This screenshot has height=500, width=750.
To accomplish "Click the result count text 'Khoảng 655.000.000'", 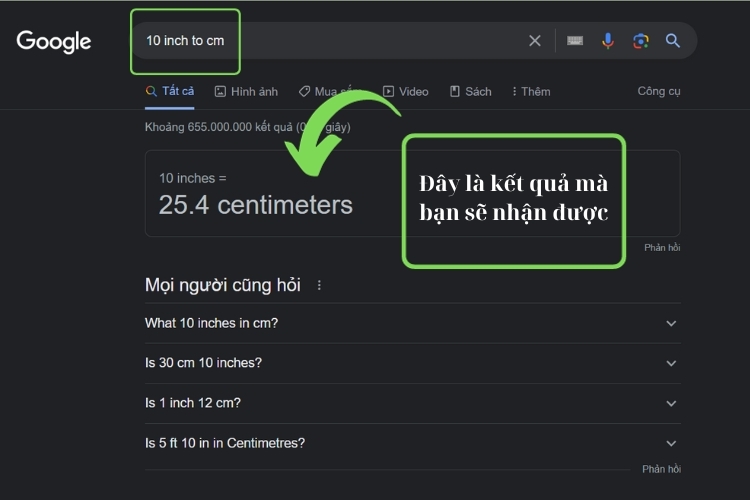I will [198, 127].
